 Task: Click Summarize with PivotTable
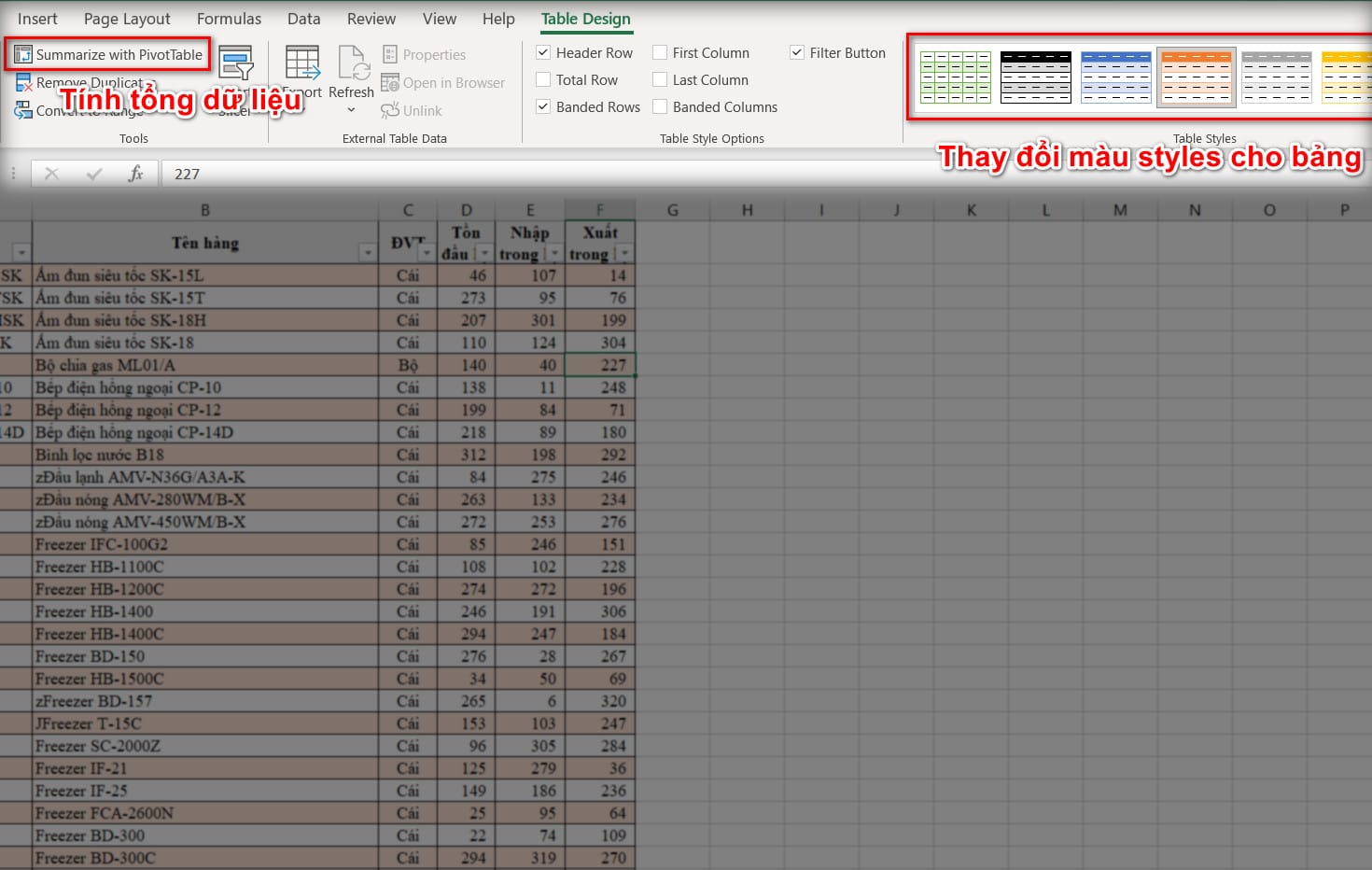108,54
